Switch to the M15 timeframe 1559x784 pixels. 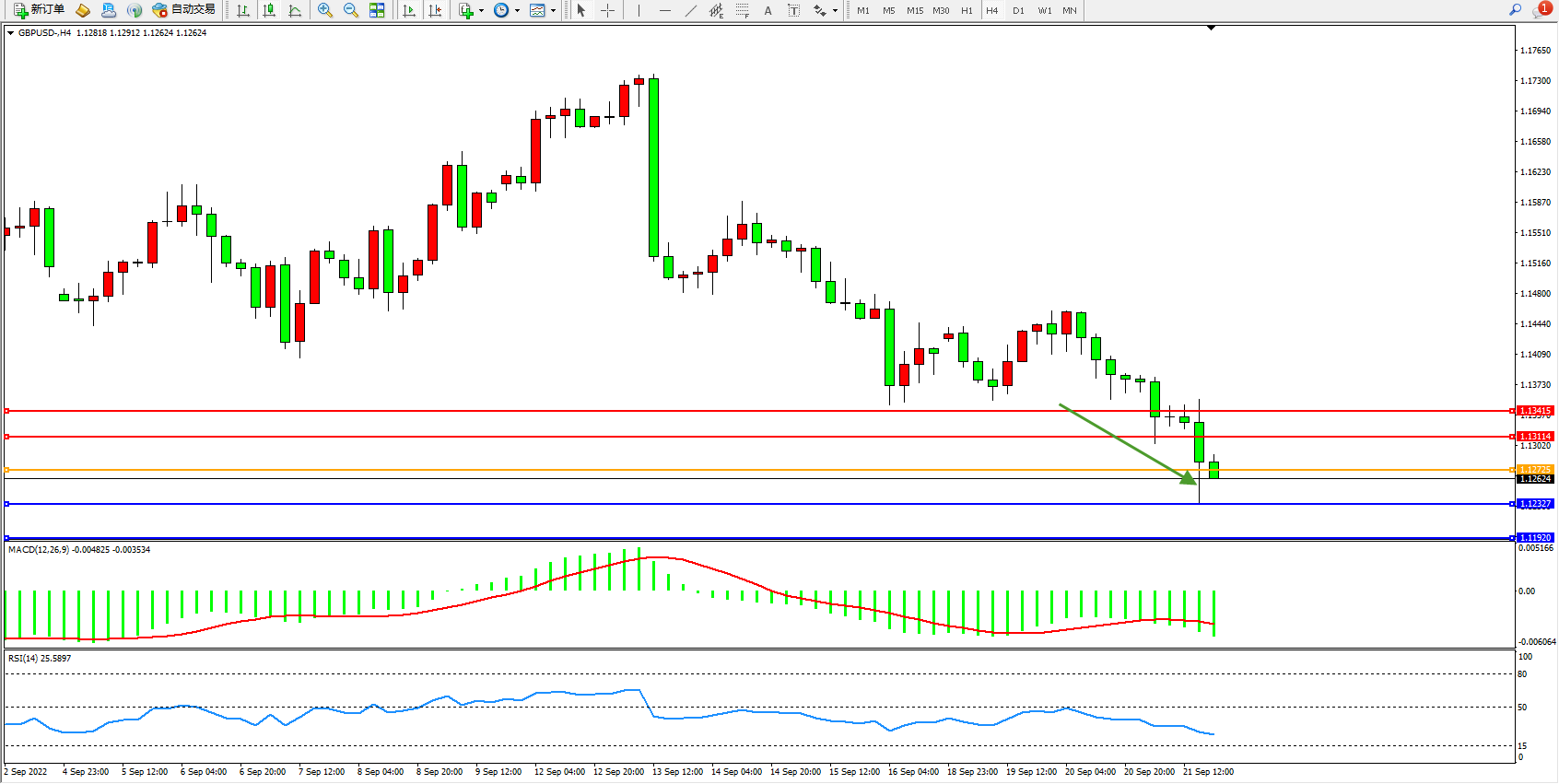coord(914,11)
